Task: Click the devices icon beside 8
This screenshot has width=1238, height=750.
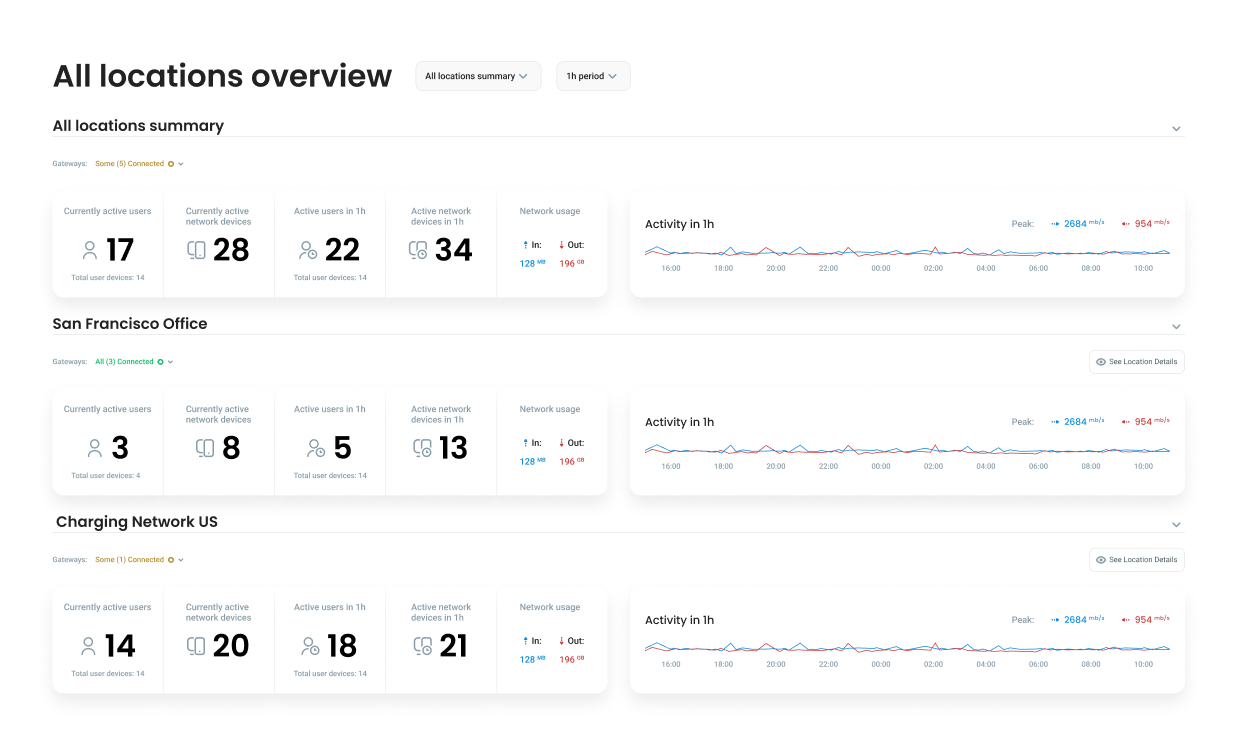Action: tap(205, 448)
